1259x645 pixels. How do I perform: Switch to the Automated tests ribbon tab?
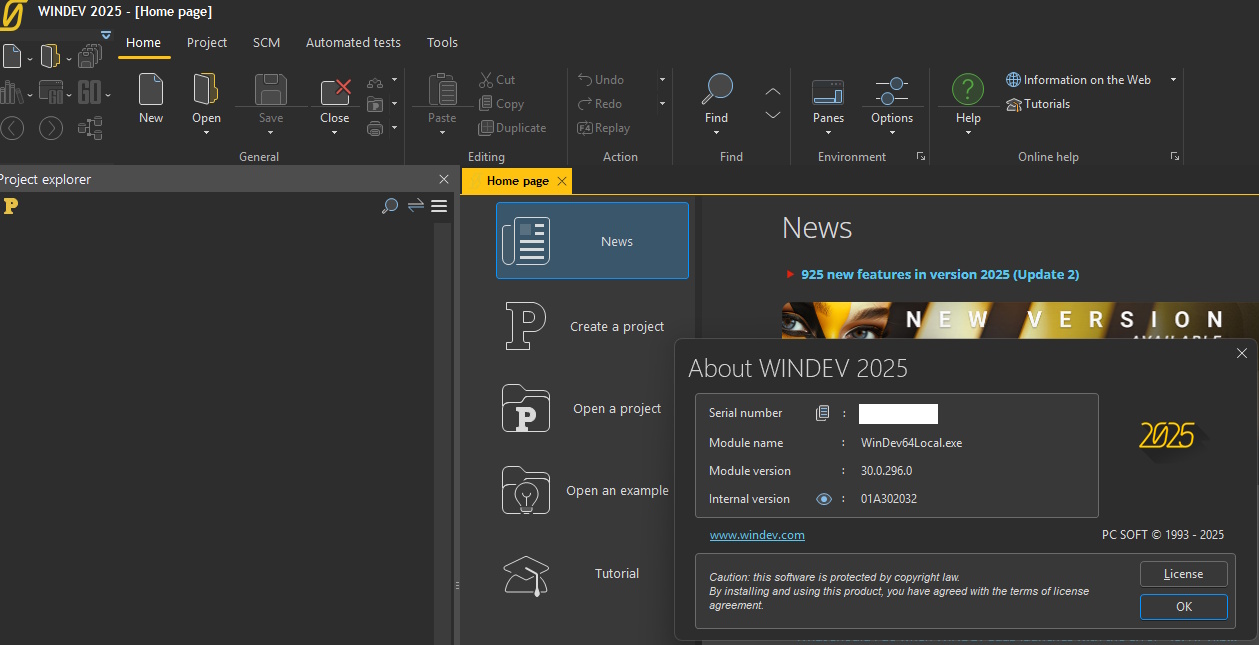(x=353, y=43)
